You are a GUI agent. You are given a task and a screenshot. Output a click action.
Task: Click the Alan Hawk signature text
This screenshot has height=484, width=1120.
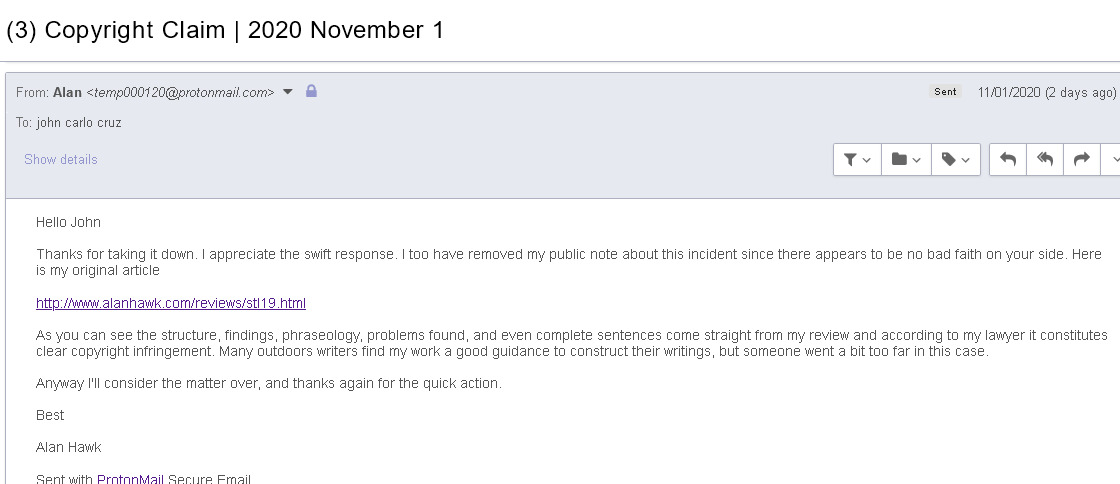click(68, 447)
